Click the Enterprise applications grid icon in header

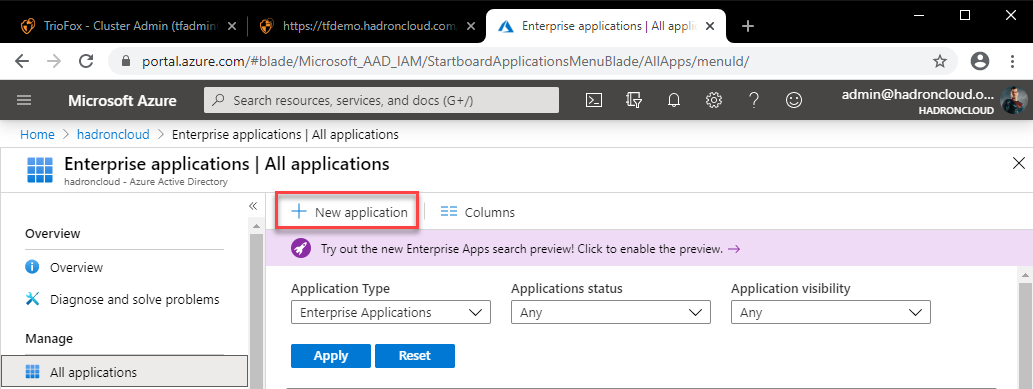40,170
